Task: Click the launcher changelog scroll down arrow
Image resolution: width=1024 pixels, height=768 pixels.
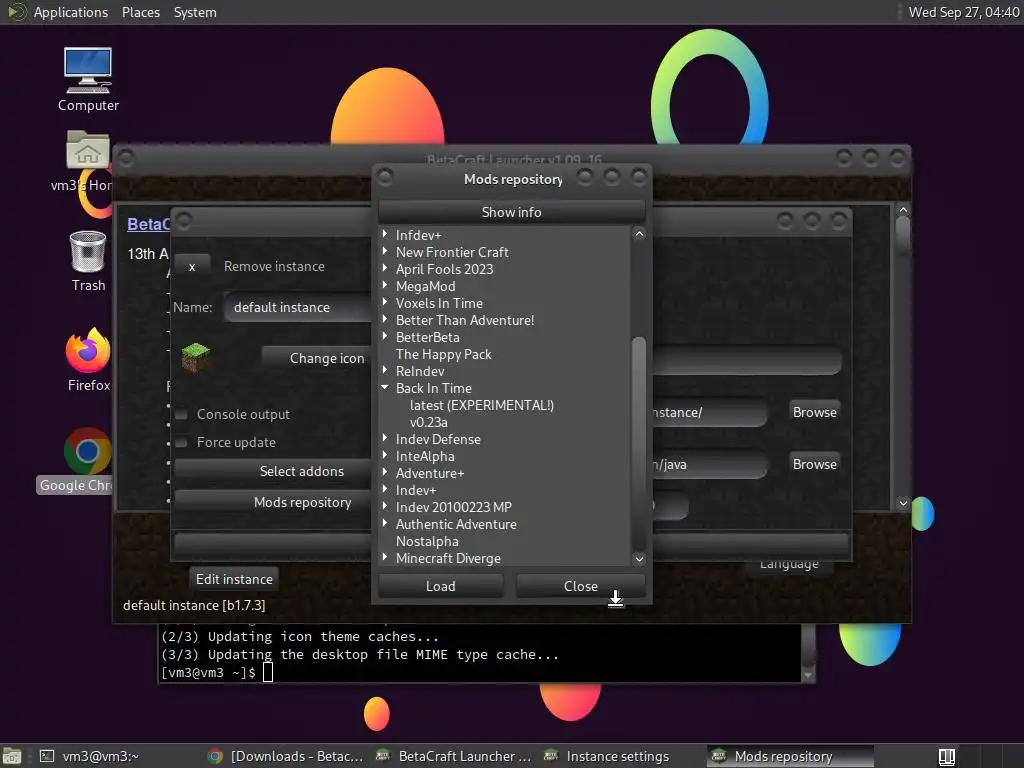Action: pyautogui.click(x=903, y=502)
